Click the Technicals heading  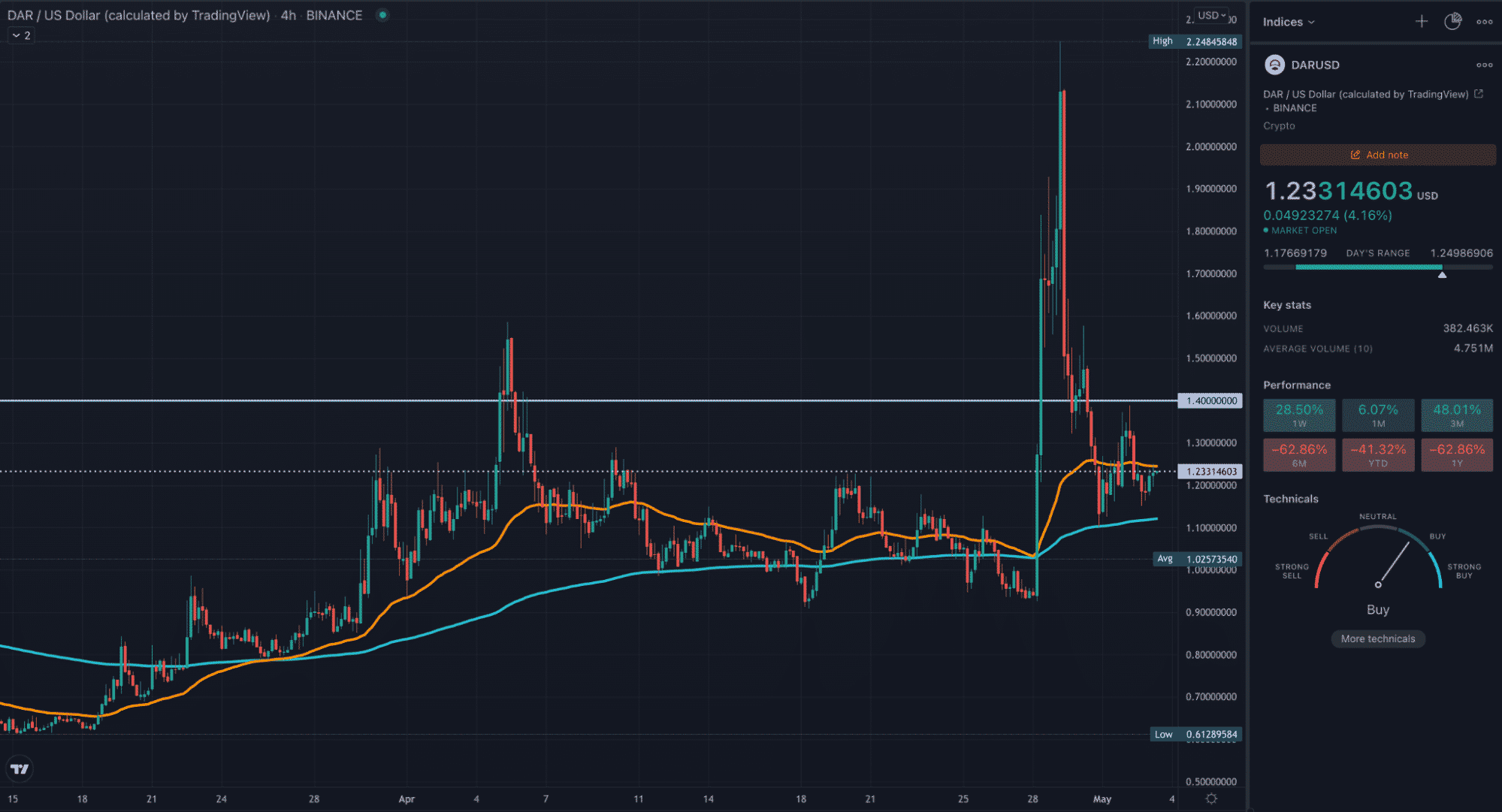coord(1291,499)
